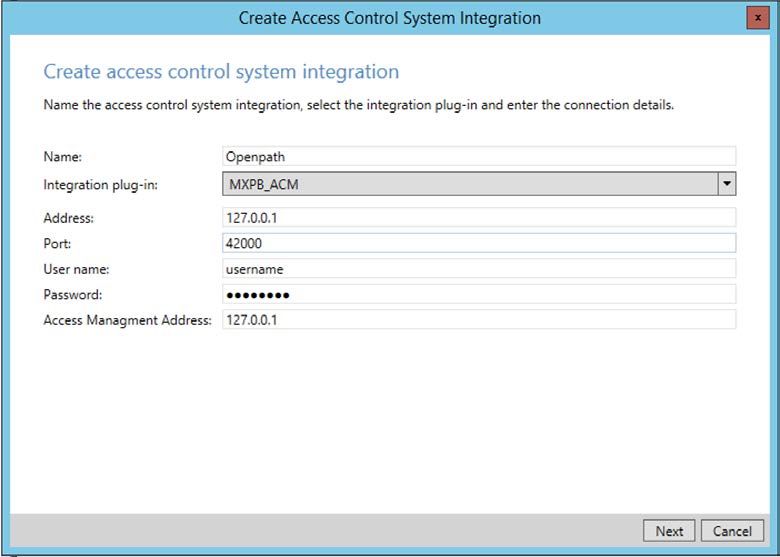780x557 pixels.
Task: Click the Create Access Control System Integration title bar
Action: coord(390,18)
